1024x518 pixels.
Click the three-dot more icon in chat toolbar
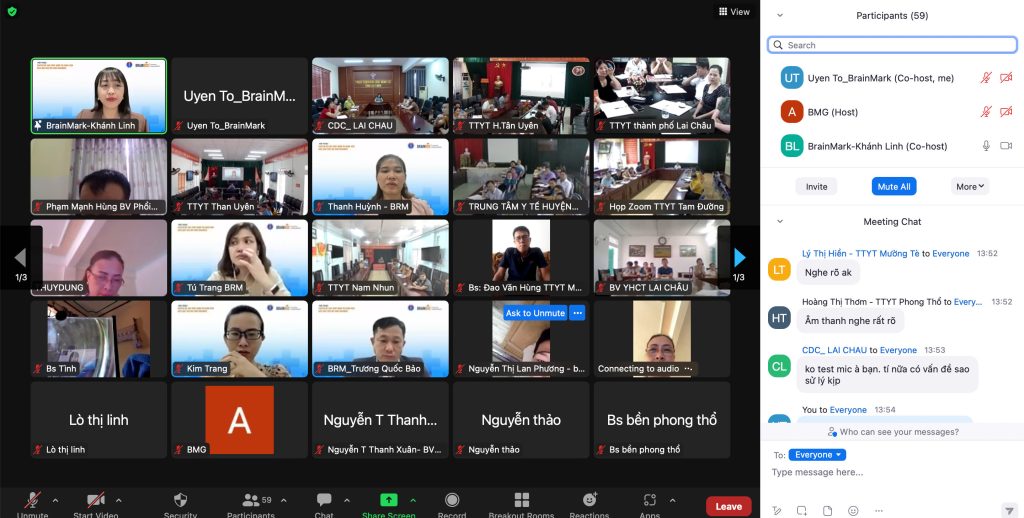879,511
